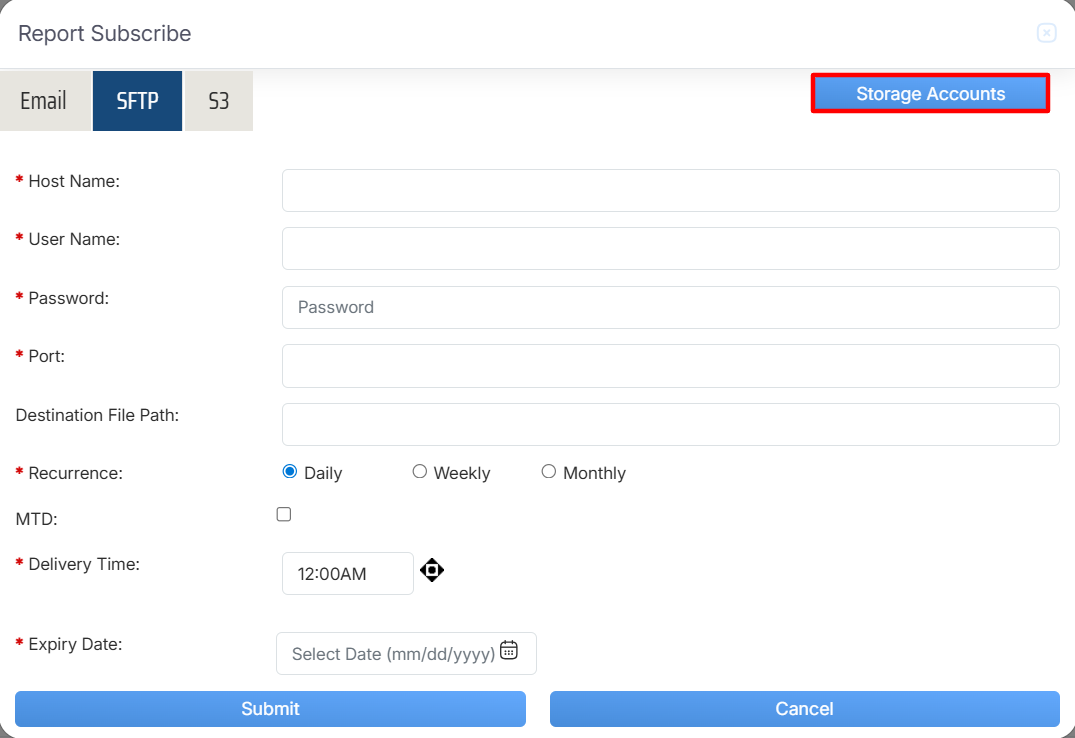Click the time picker icon beside Delivery Time

(432, 571)
